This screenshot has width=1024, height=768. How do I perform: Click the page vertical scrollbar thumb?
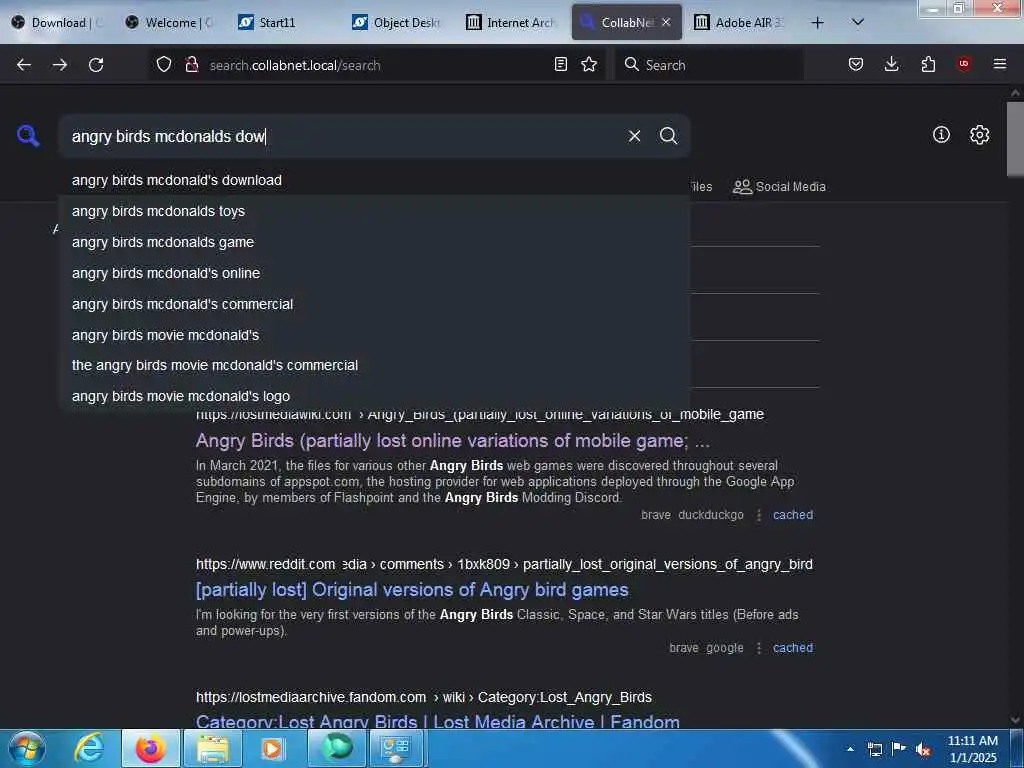(x=1015, y=138)
